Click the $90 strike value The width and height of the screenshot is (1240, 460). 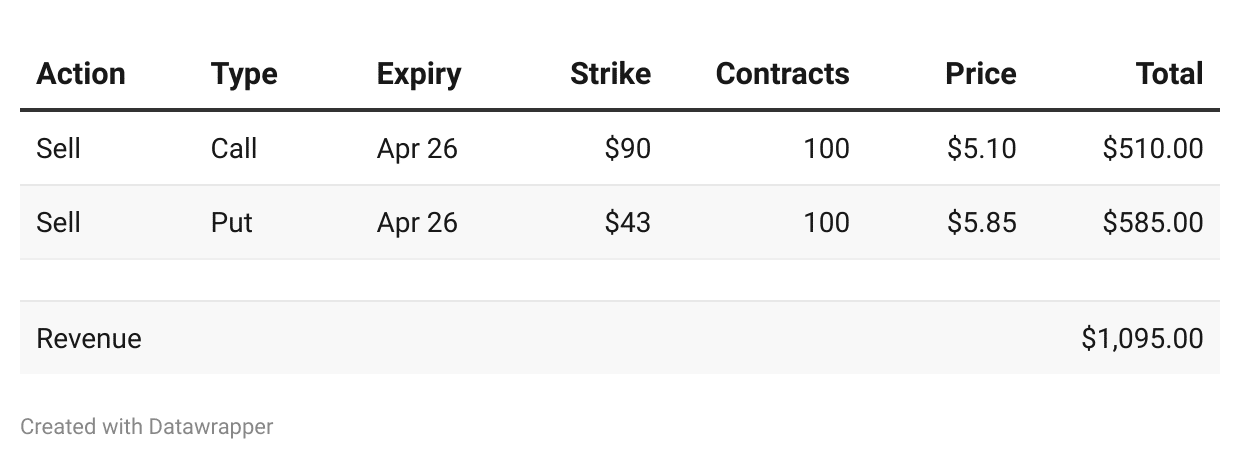[628, 149]
